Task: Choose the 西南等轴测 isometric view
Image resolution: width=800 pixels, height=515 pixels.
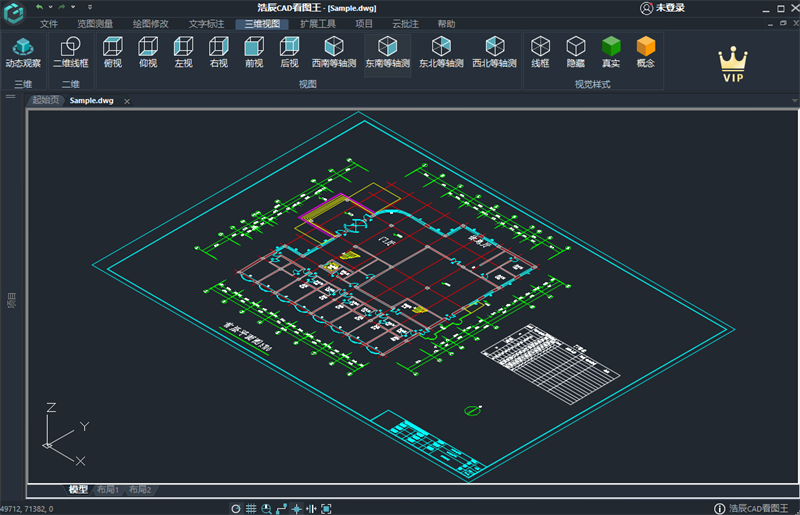Action: point(334,51)
